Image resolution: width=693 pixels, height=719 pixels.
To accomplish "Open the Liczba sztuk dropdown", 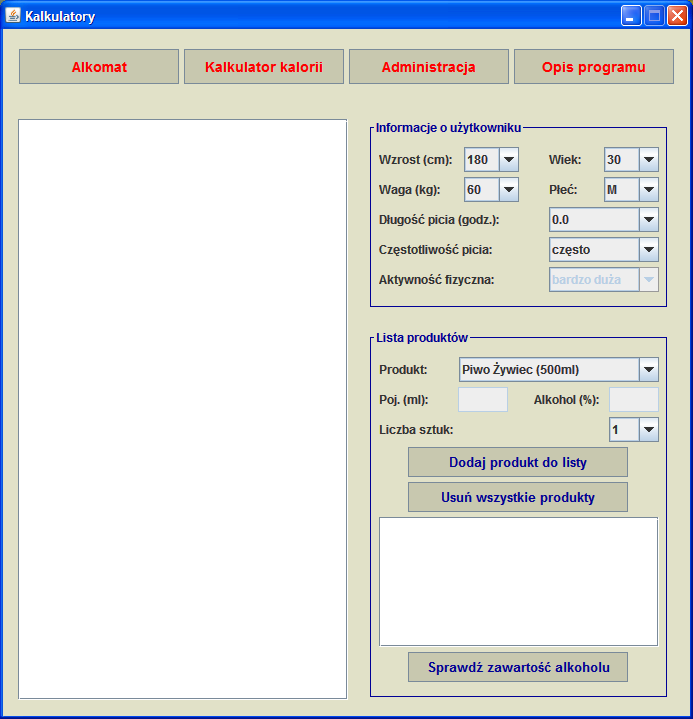I will 649,430.
